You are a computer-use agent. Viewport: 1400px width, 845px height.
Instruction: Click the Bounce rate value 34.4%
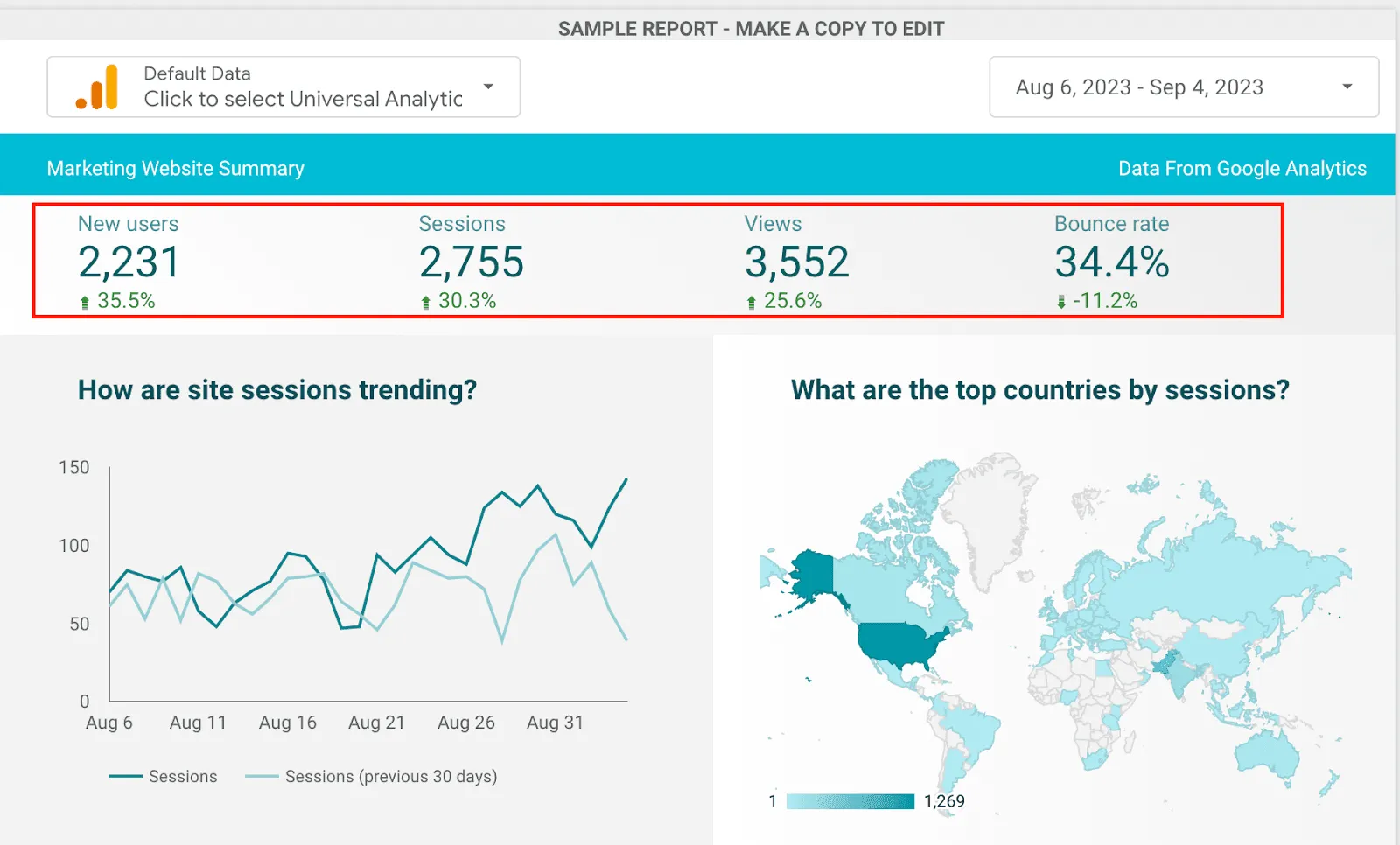1111,261
